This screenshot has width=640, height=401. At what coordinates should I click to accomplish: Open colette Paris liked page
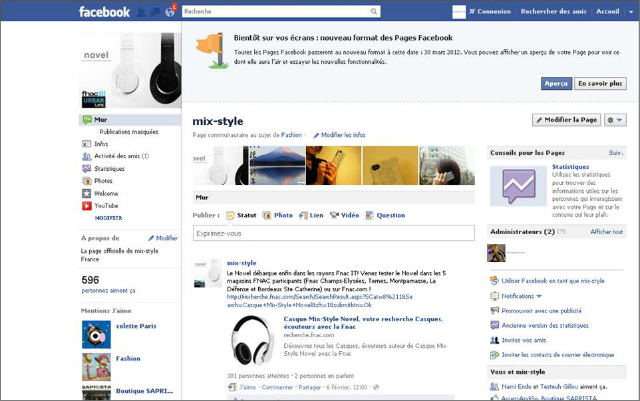[x=136, y=326]
